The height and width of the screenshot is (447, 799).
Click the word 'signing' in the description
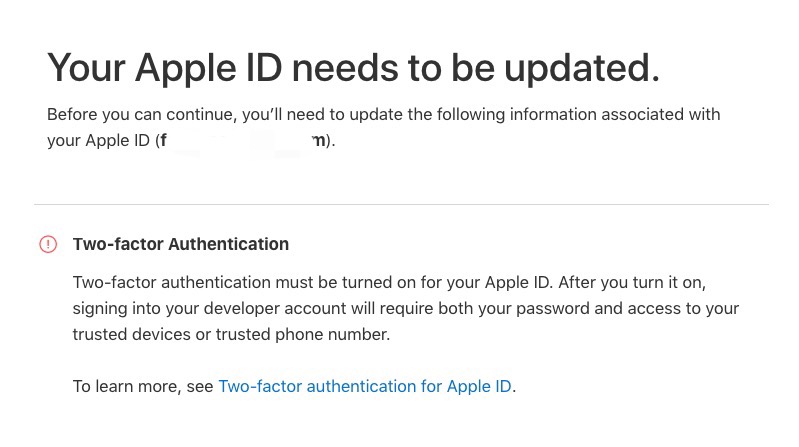100,309
